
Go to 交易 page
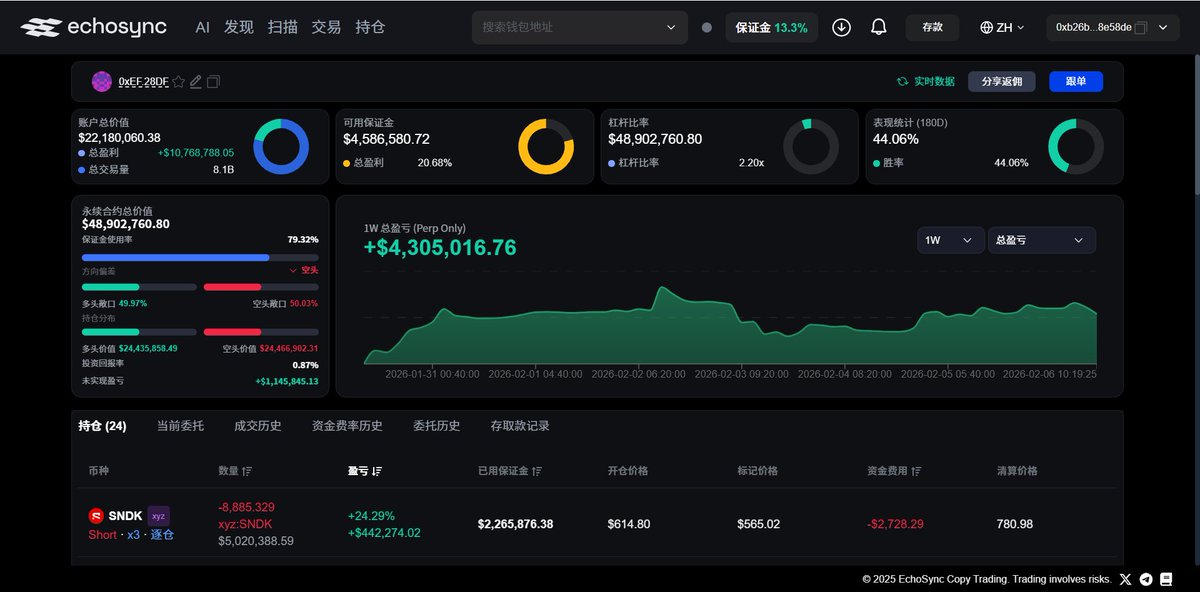point(326,27)
